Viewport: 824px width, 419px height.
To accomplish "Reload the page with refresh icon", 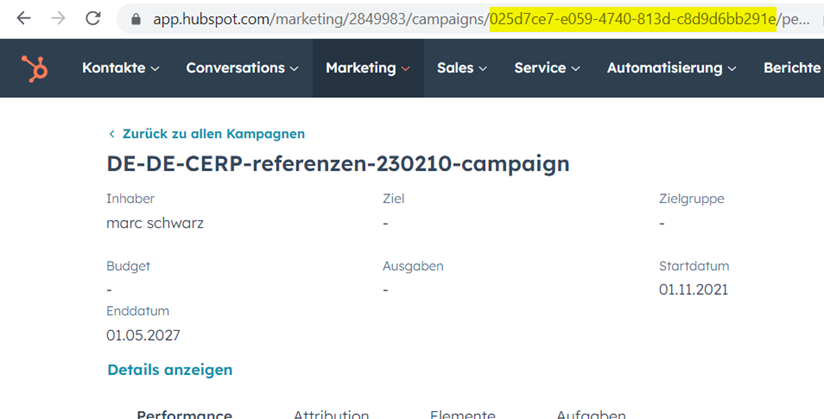I will [93, 19].
